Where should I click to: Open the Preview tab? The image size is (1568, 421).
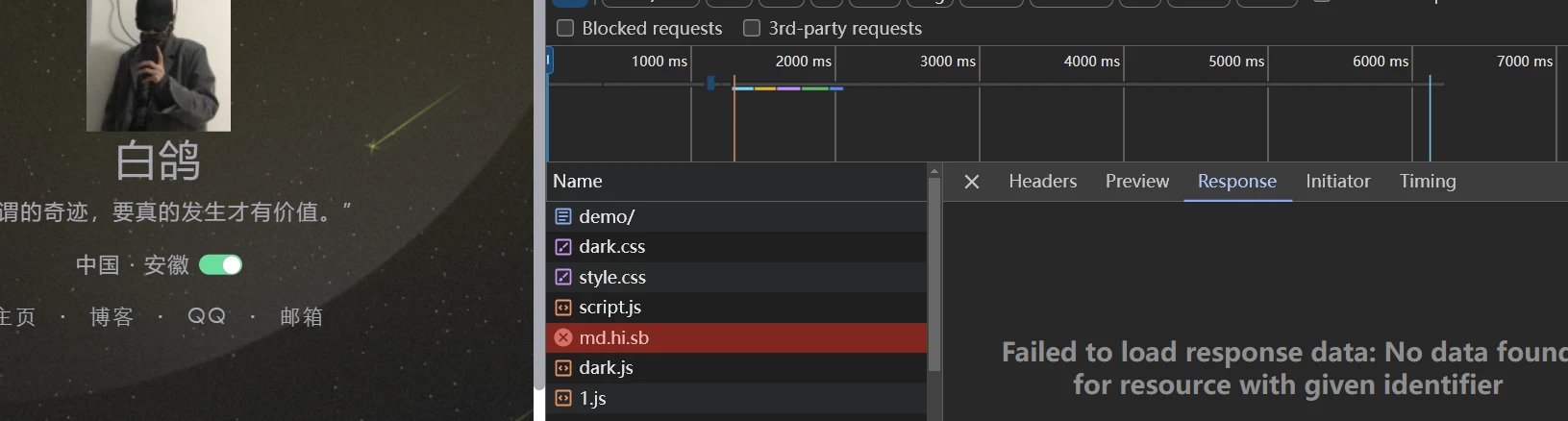coord(1136,181)
